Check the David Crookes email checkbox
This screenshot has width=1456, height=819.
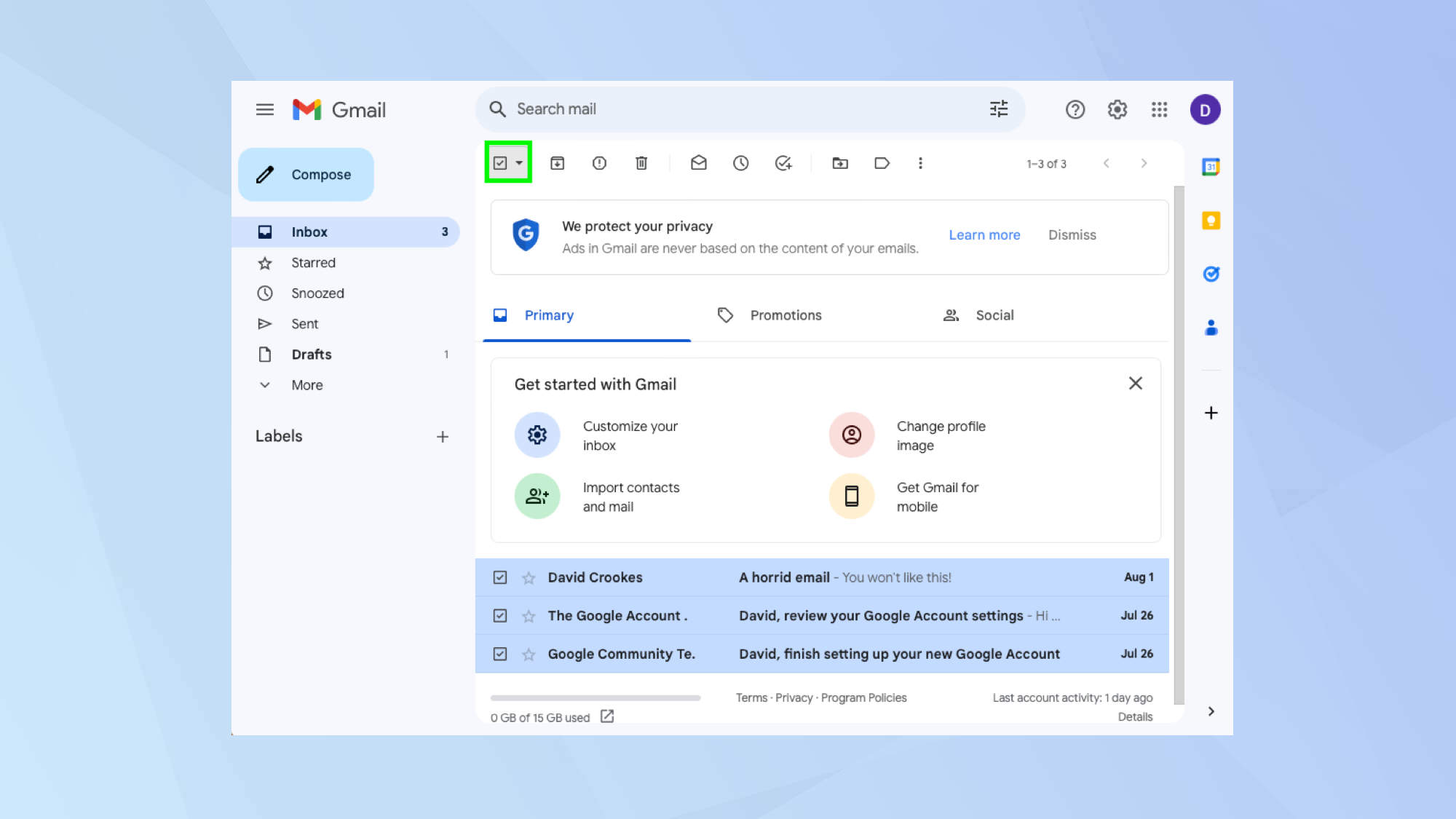tap(499, 577)
